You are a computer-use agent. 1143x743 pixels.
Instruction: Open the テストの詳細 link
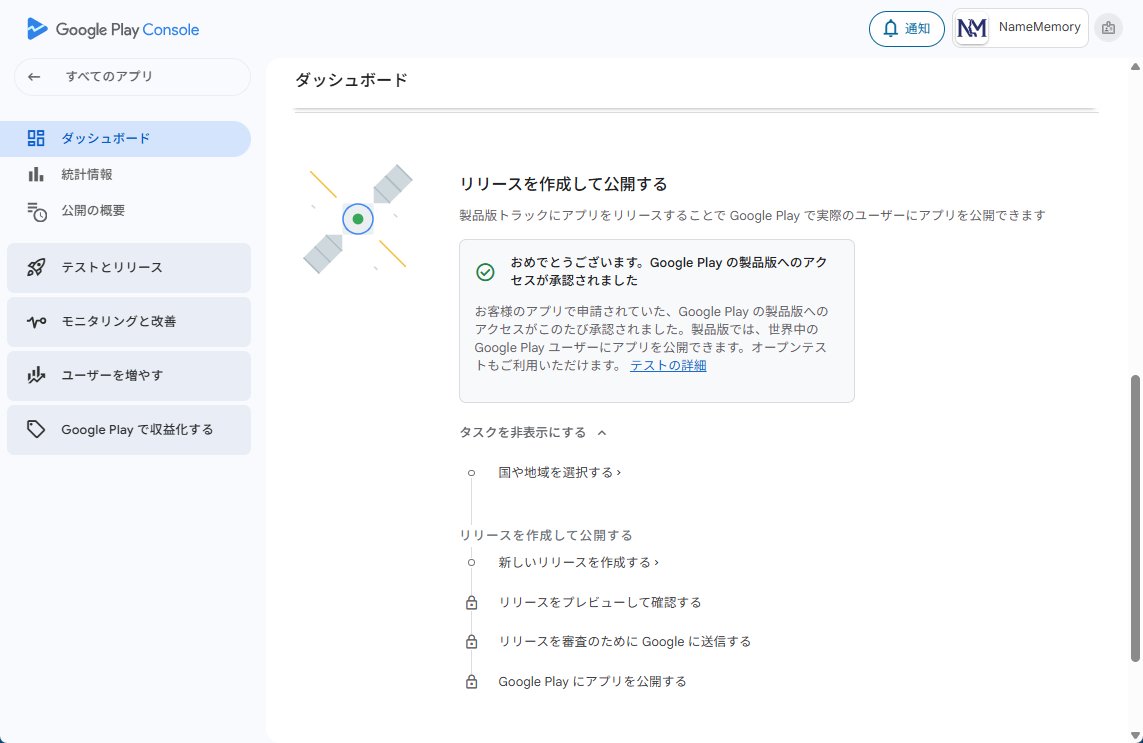[x=668, y=365]
